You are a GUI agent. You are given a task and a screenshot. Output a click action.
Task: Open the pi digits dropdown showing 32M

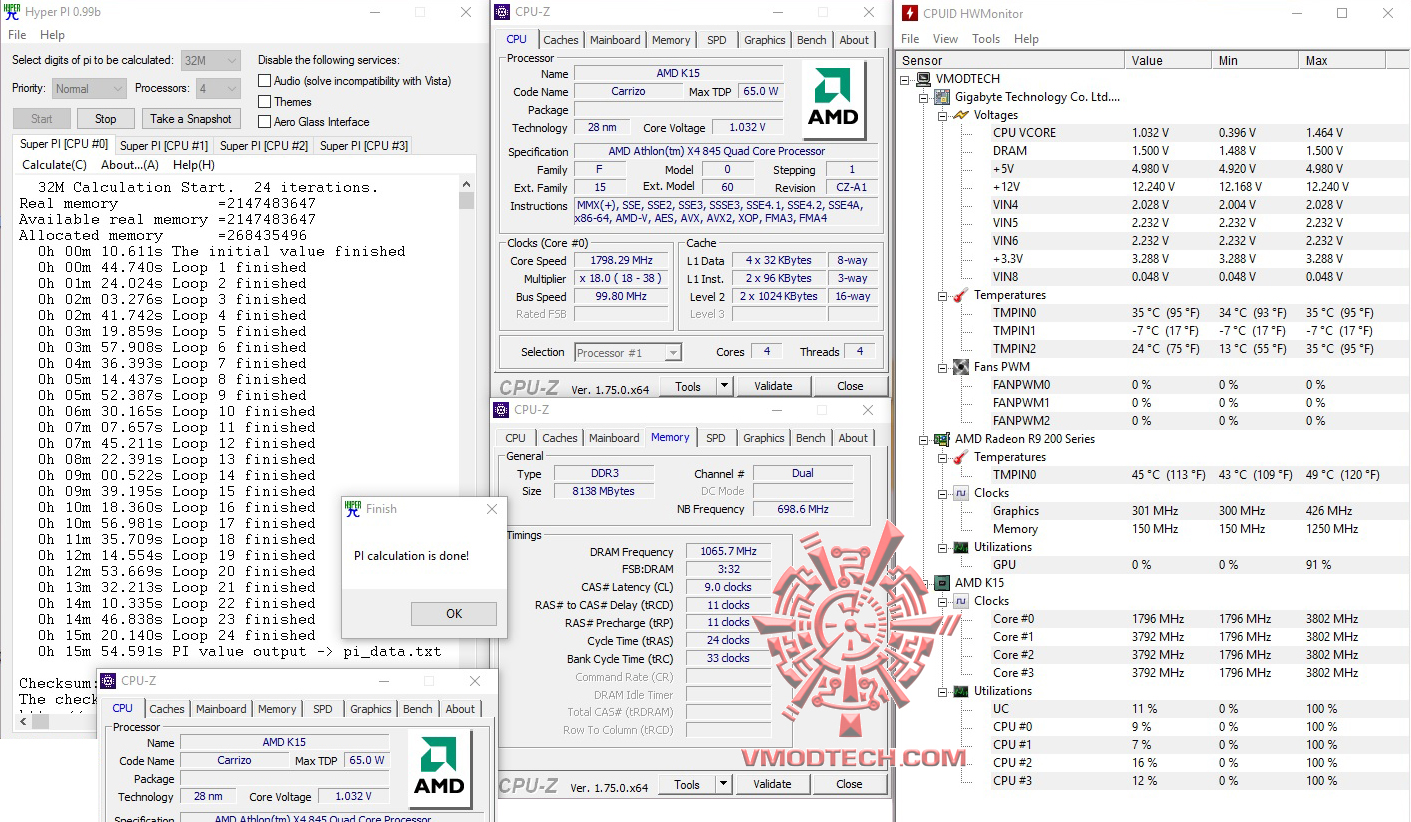coord(211,60)
